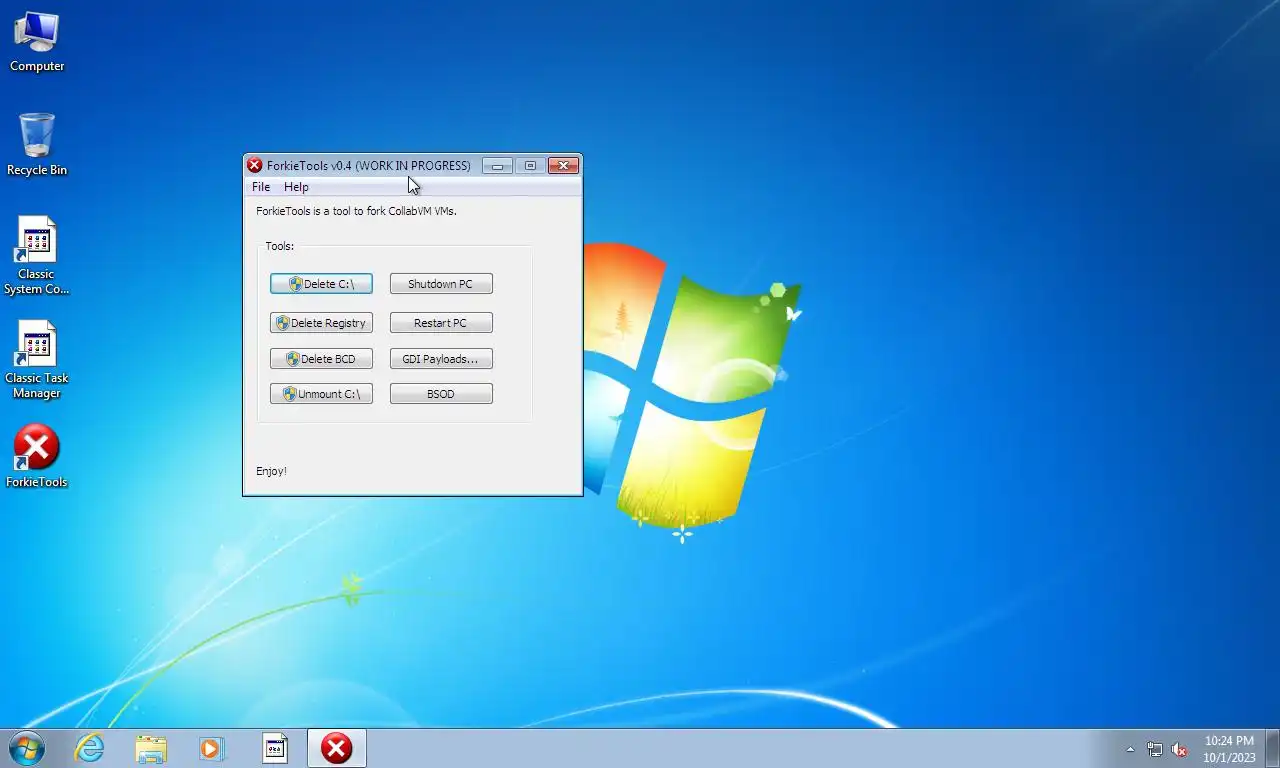Click the Unmount C:\ button

321,394
